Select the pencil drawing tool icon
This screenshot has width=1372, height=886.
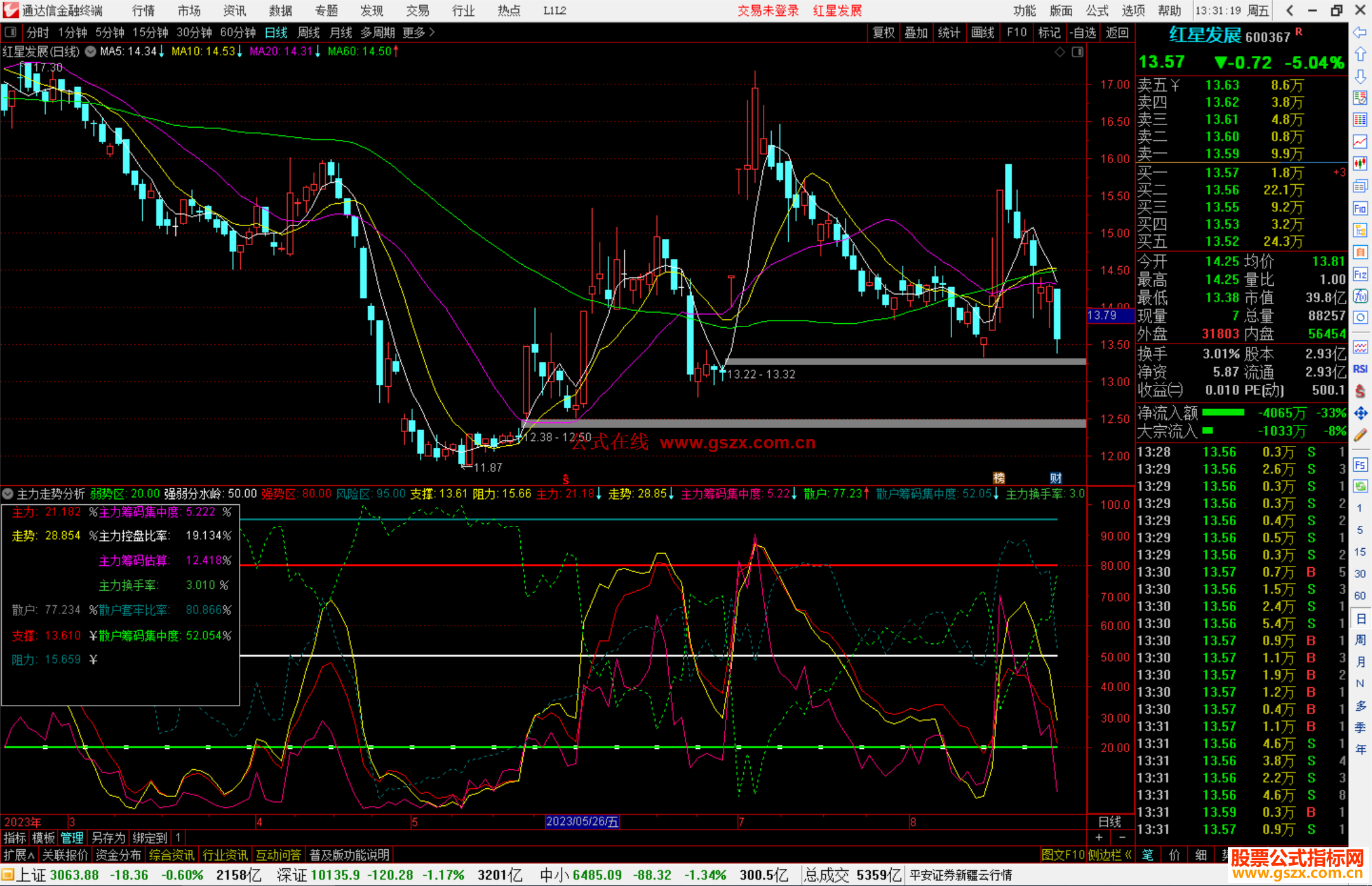(x=1360, y=436)
